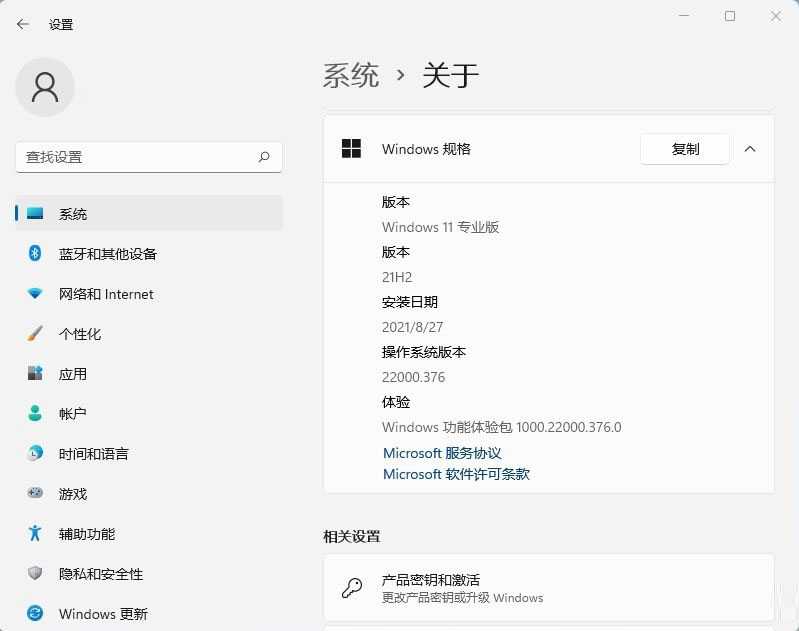Viewport: 799px width, 631px height.
Task: Click the 辅助功能 accessibility icon
Action: coord(35,534)
